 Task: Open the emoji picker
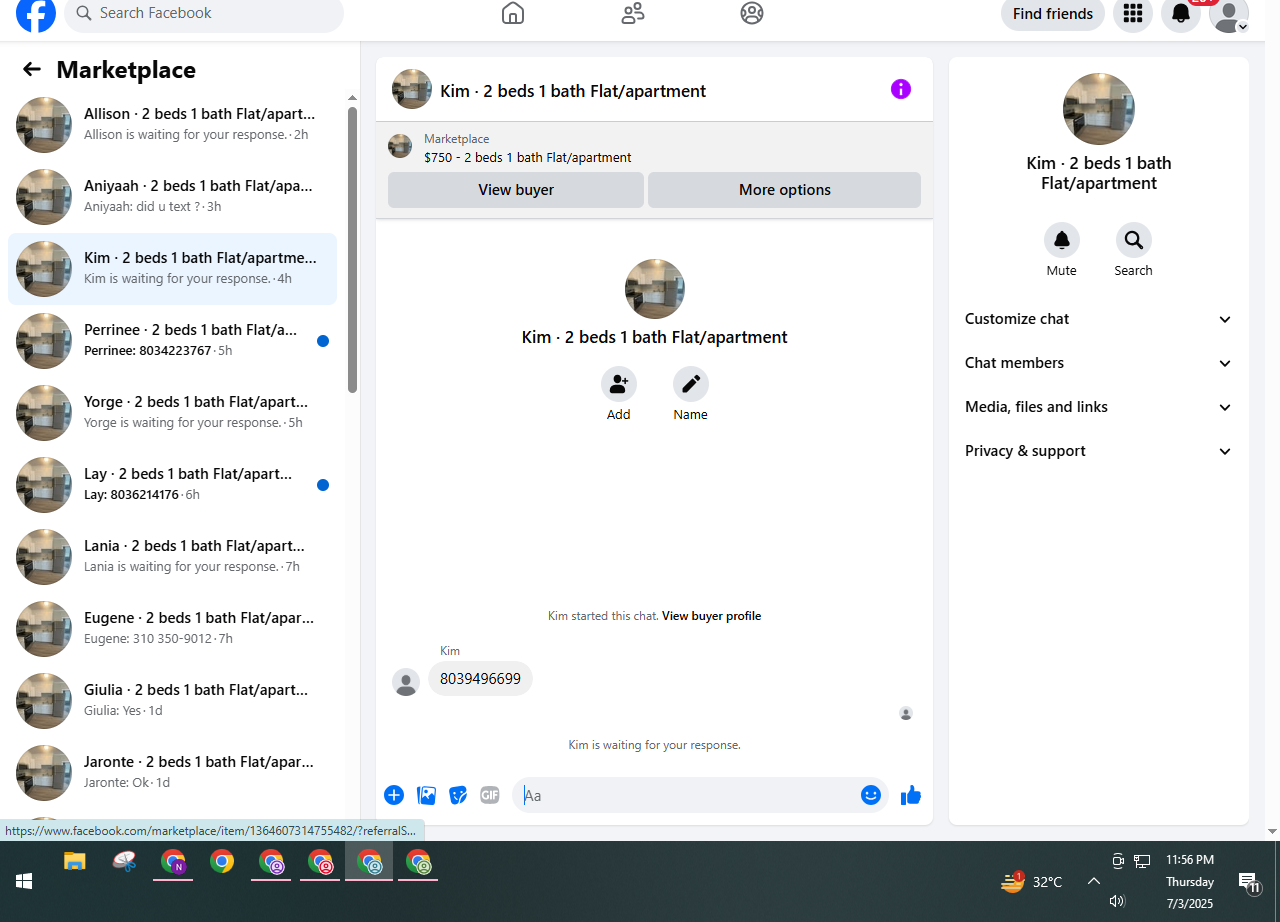pyautogui.click(x=871, y=795)
